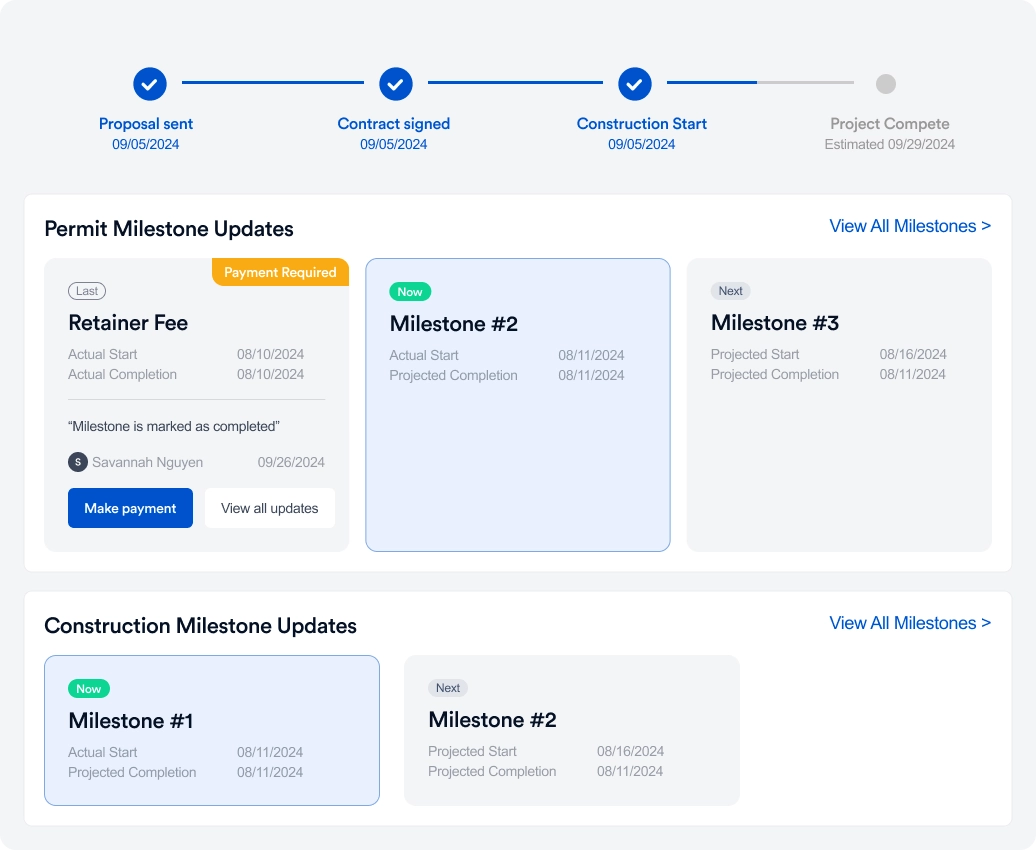
Task: Select the Permit Milestone #2 card title
Action: pos(456,324)
